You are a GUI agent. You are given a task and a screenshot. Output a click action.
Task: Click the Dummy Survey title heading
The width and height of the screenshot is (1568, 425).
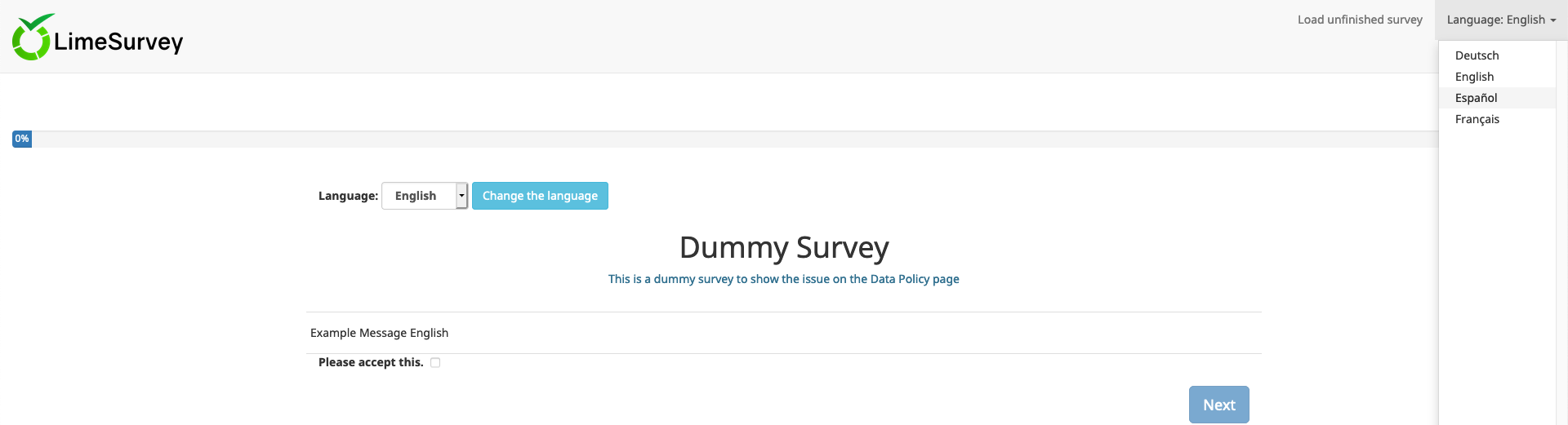[x=784, y=247]
